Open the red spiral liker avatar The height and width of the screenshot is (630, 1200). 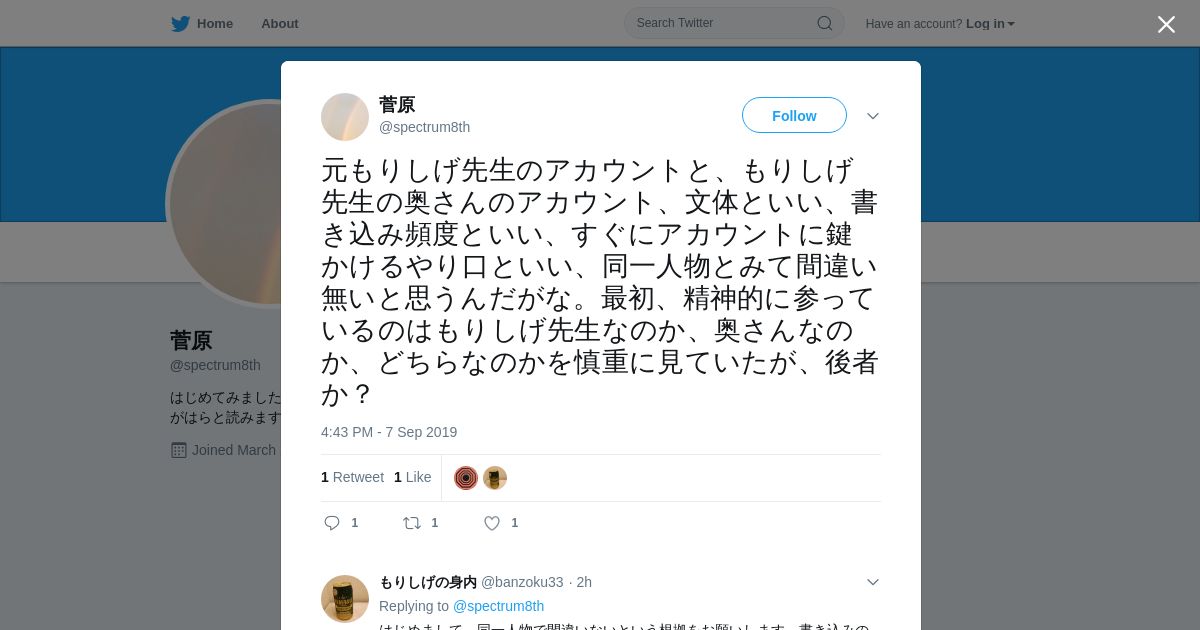pyautogui.click(x=466, y=478)
